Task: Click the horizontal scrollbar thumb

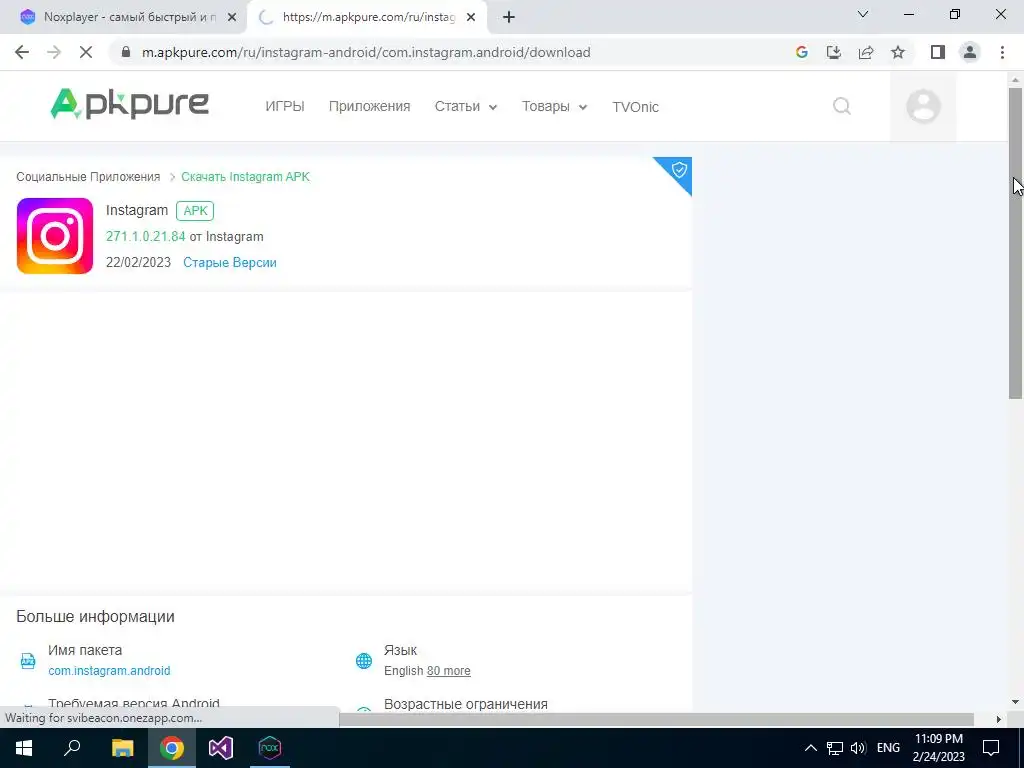Action: (656, 719)
